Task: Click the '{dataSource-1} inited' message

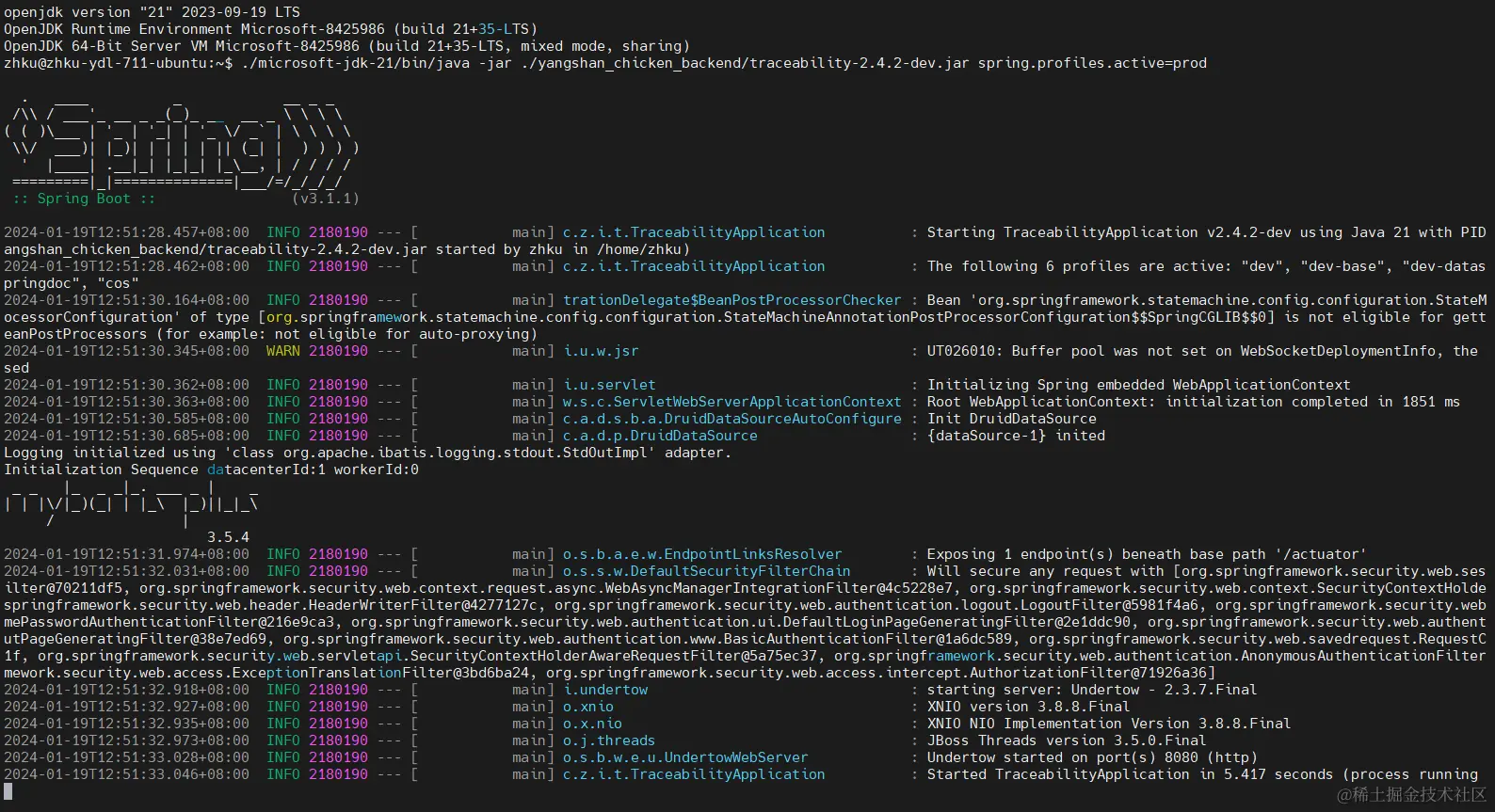Action: [x=1016, y=436]
